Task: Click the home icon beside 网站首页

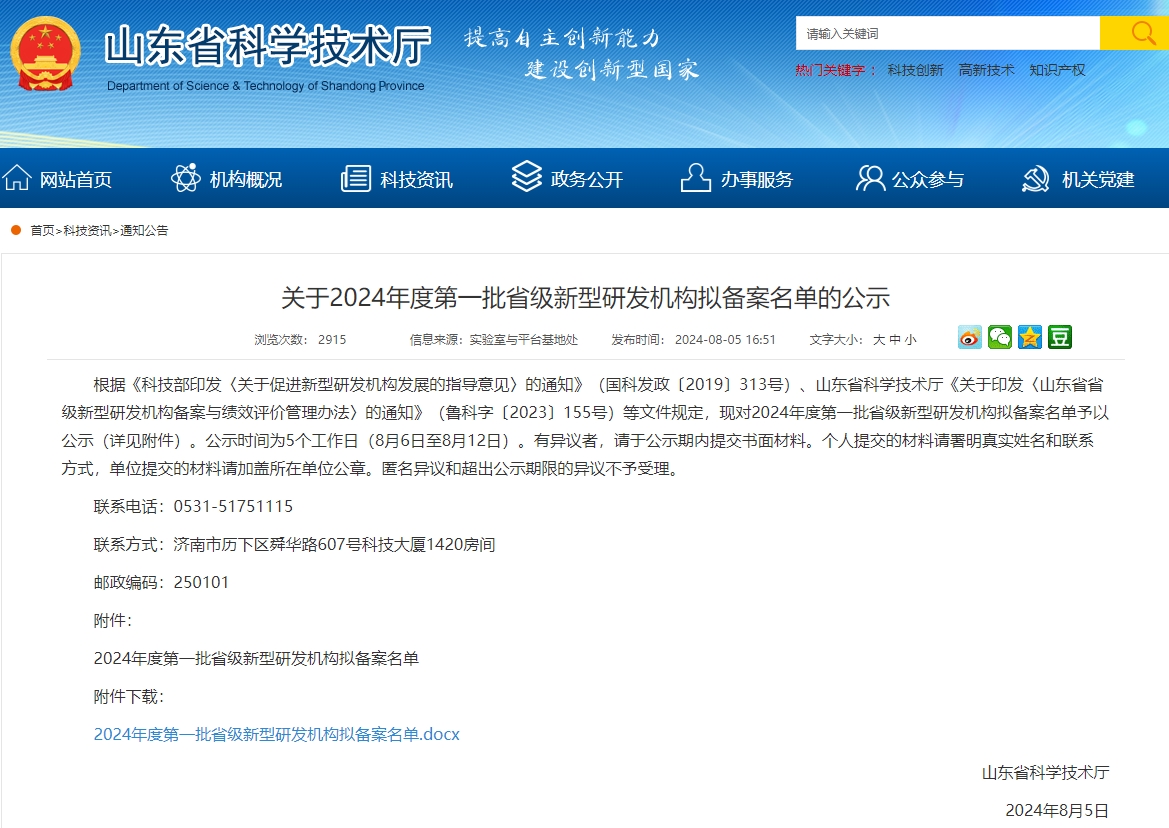Action: (x=16, y=177)
